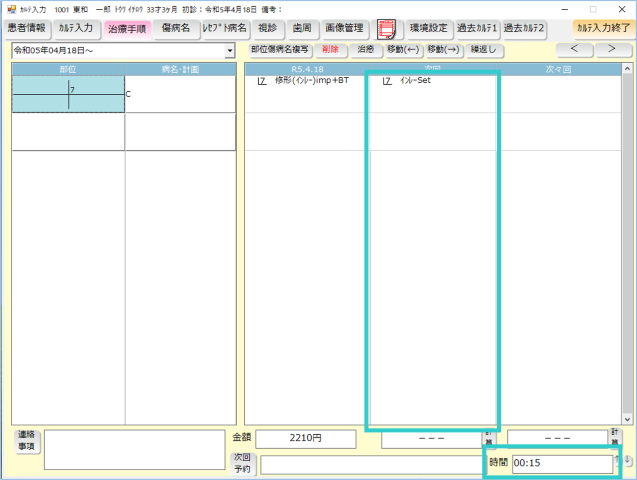The height and width of the screenshot is (480, 637).
Task: Switch to the 患者情報 tab
Action: (x=26, y=29)
